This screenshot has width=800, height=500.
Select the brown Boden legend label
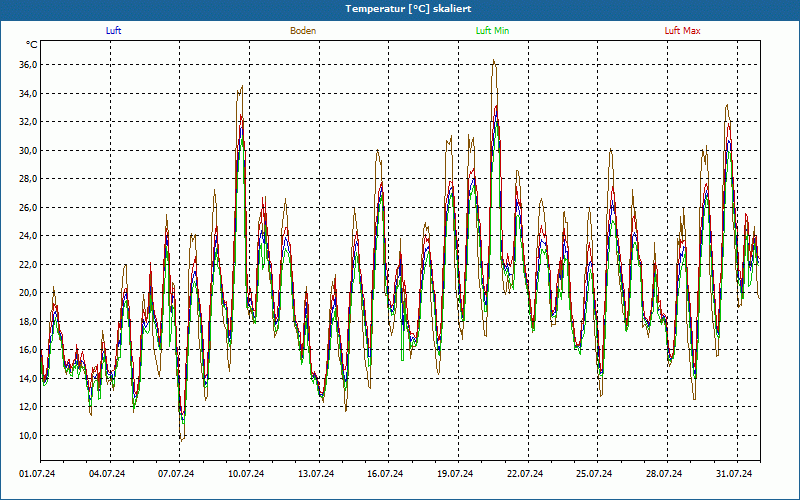[x=303, y=31]
